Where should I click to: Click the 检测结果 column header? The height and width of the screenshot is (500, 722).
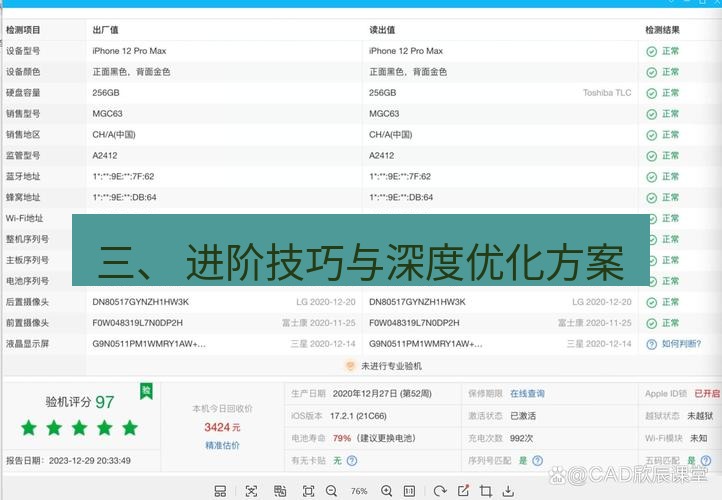click(x=662, y=30)
